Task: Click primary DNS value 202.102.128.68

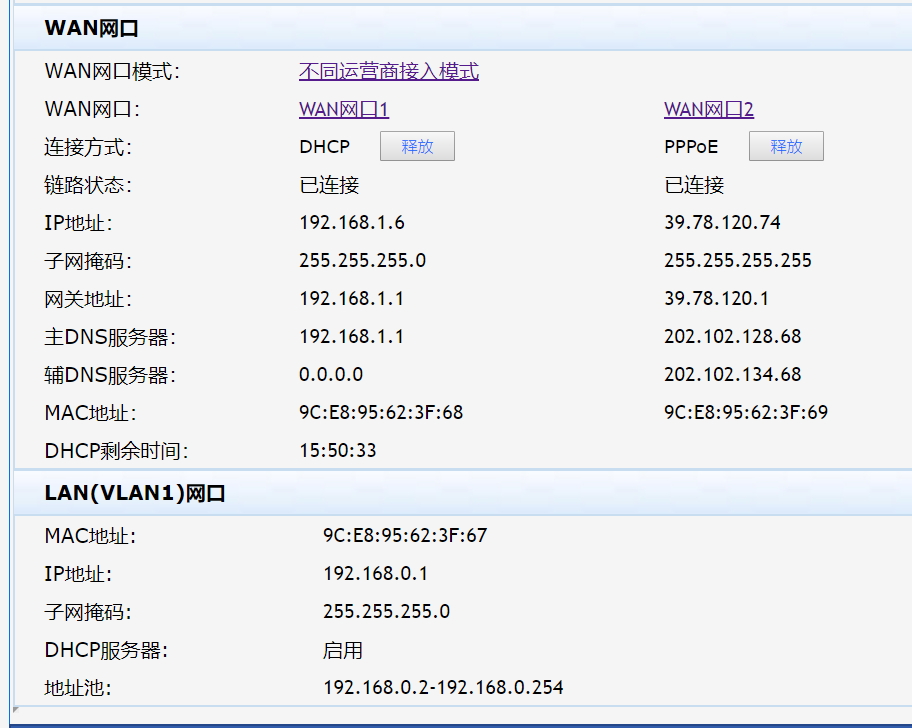Action: [x=732, y=337]
